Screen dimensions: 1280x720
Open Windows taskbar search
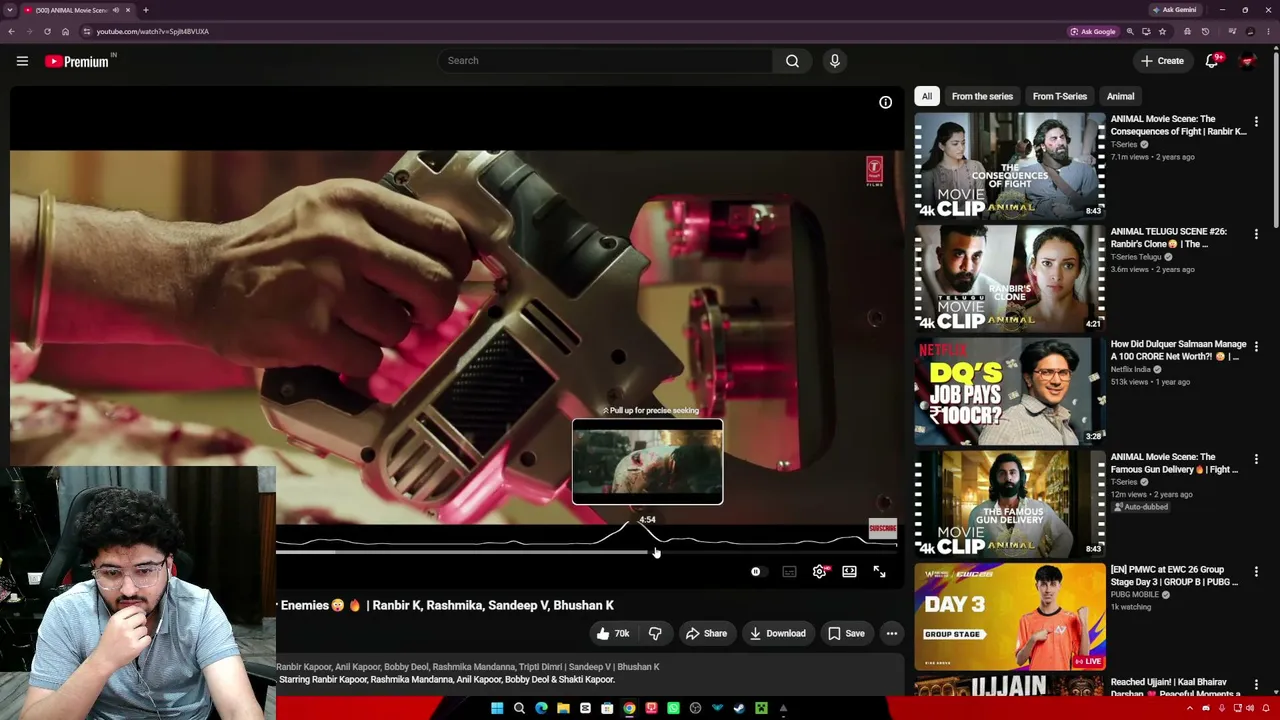click(519, 708)
